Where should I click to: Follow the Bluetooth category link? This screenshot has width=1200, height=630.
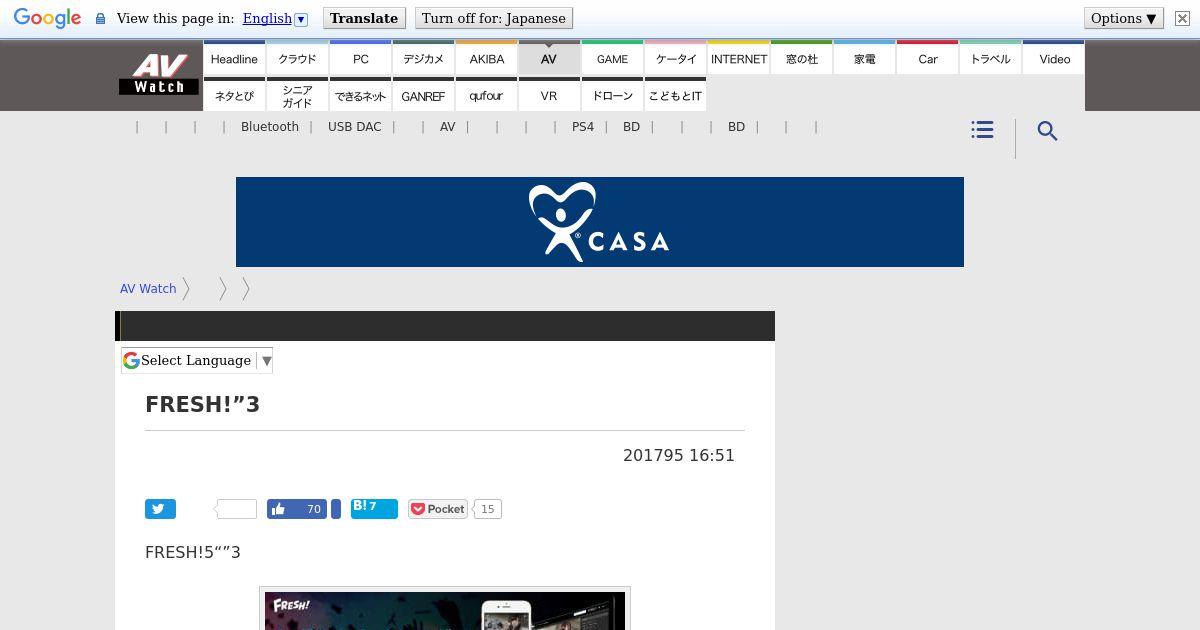[270, 127]
